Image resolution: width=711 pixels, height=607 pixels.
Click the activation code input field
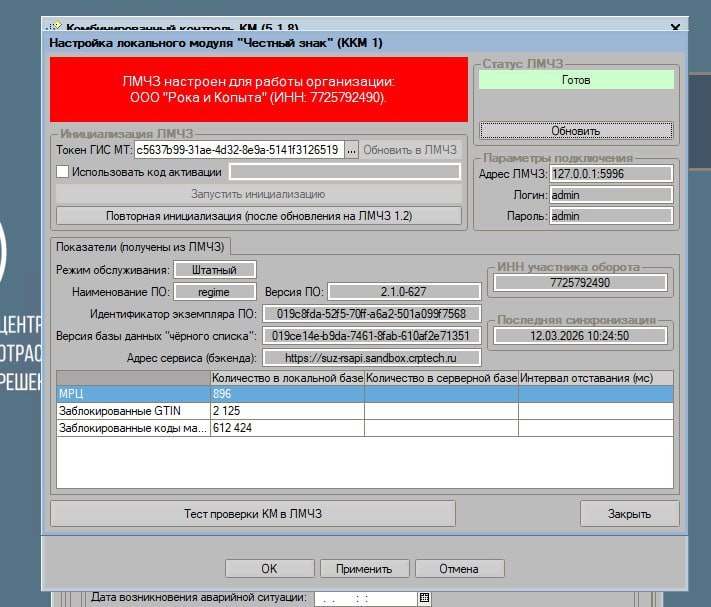[x=345, y=172]
